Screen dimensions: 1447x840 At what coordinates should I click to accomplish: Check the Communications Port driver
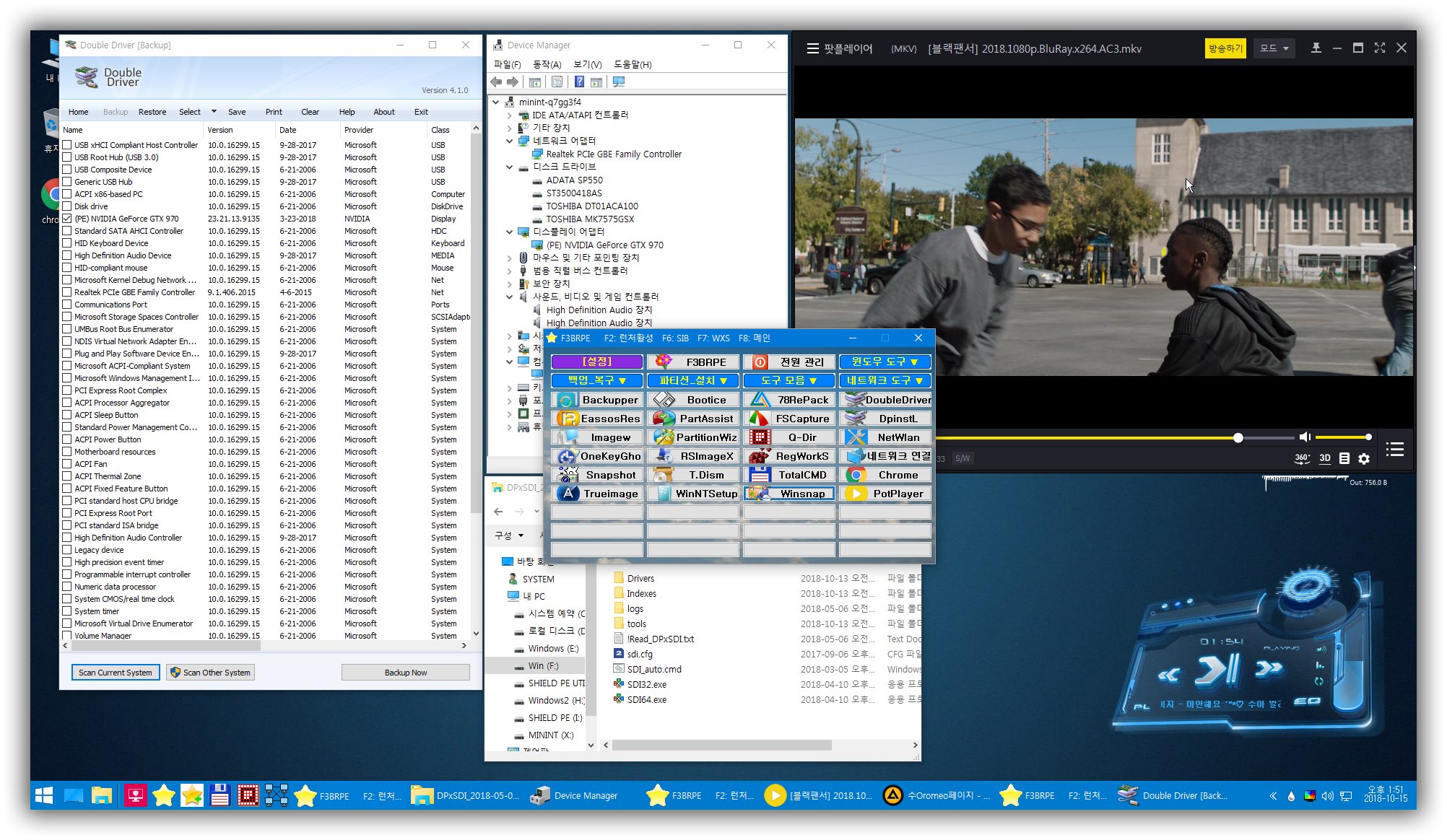click(x=67, y=305)
